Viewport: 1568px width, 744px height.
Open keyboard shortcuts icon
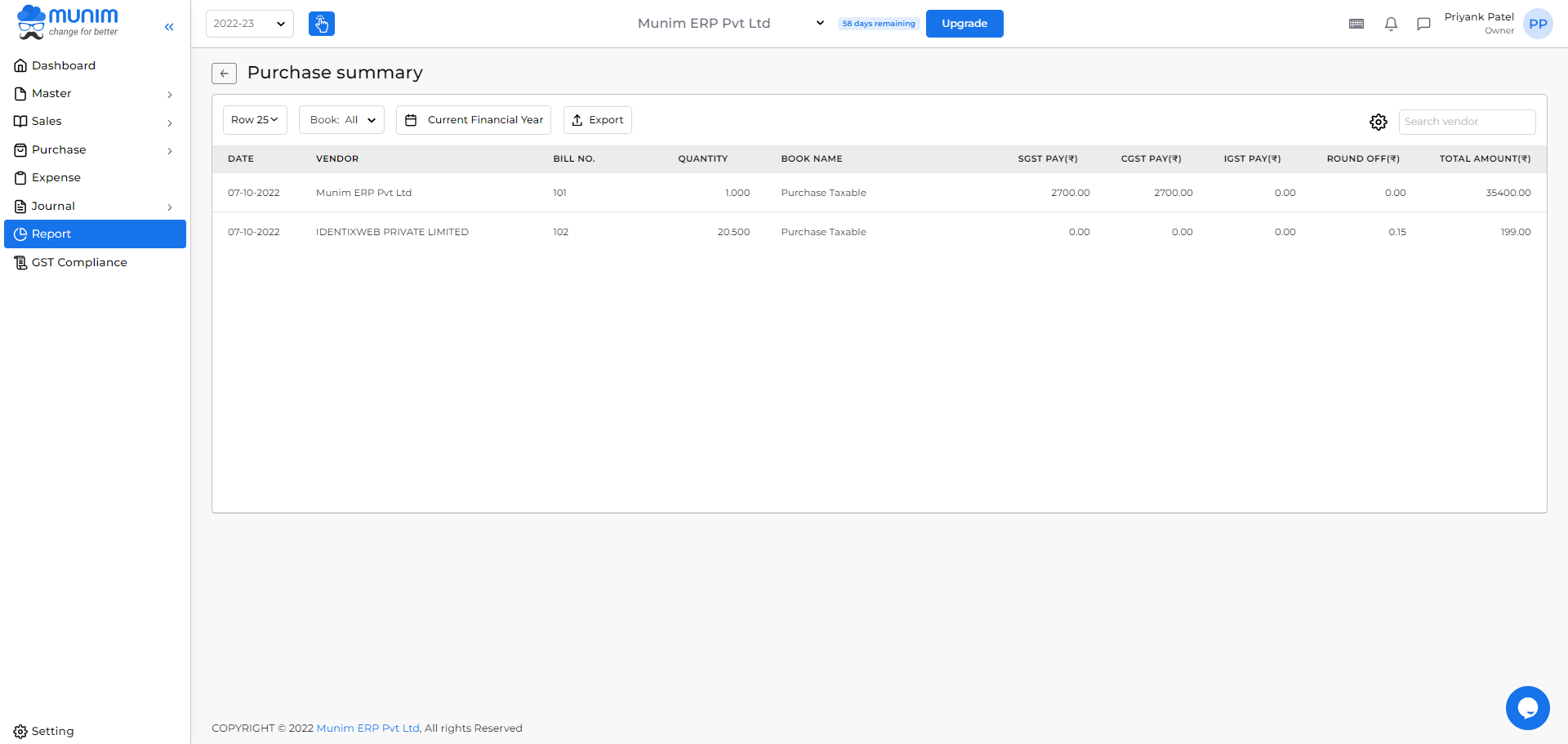[1356, 24]
